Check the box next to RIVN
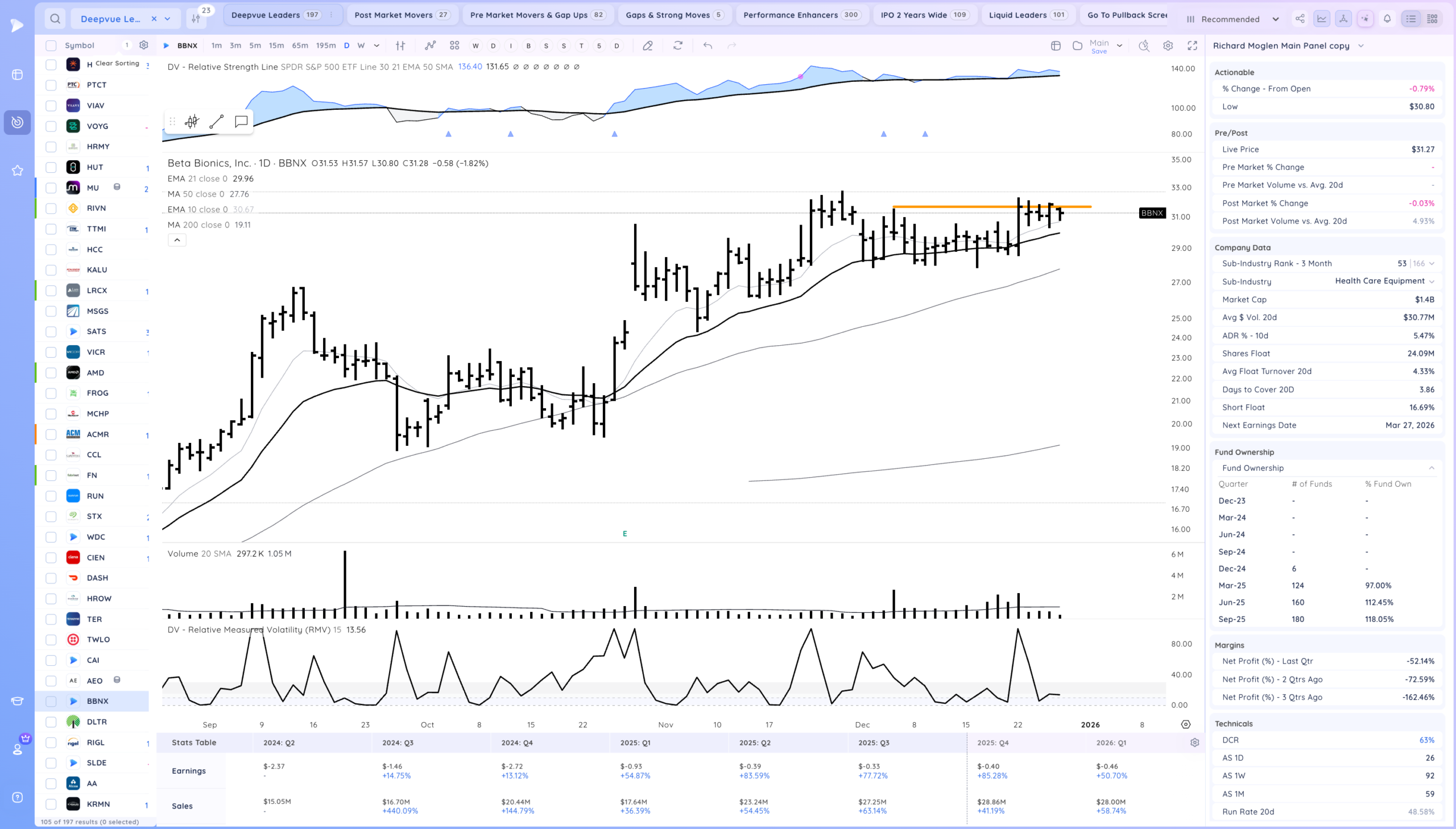This screenshot has height=829, width=1456. point(51,209)
